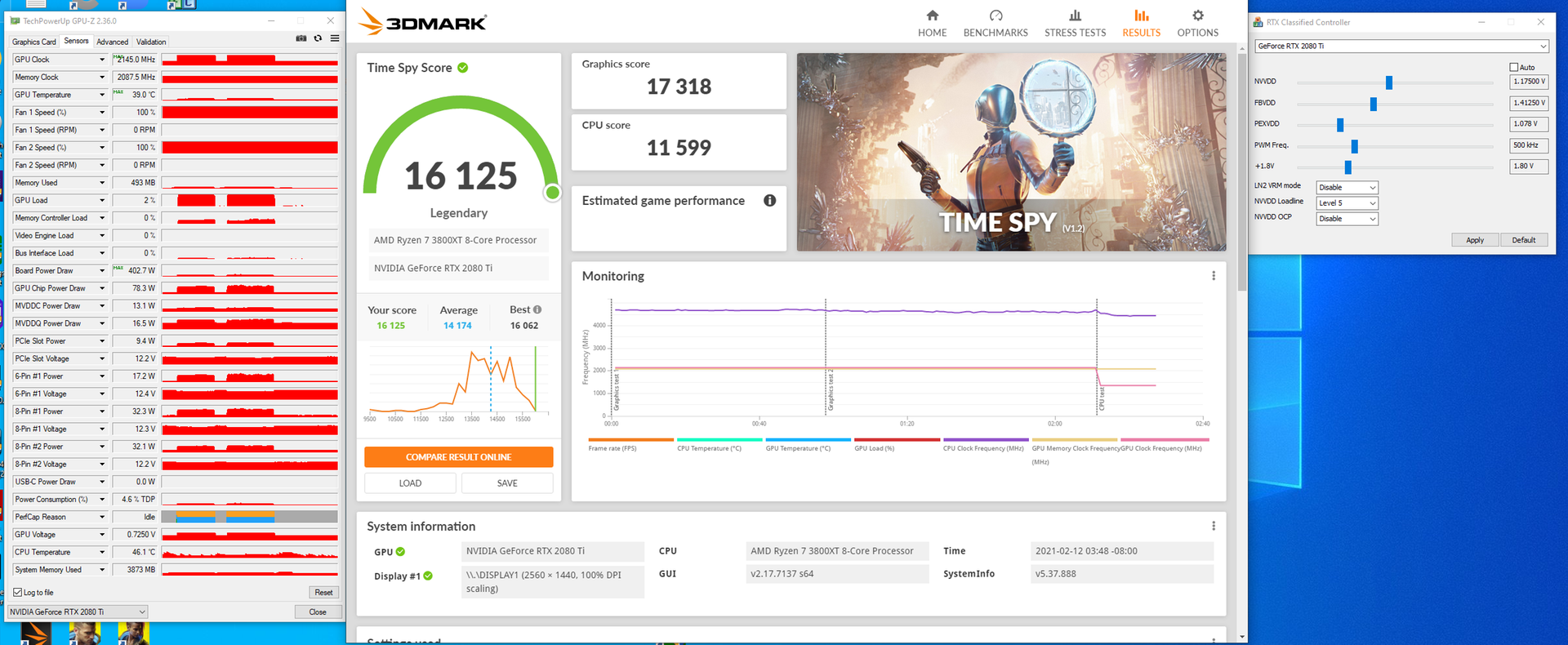
Task: Click the FBVDD 1.41250 V value field
Action: click(x=1529, y=103)
